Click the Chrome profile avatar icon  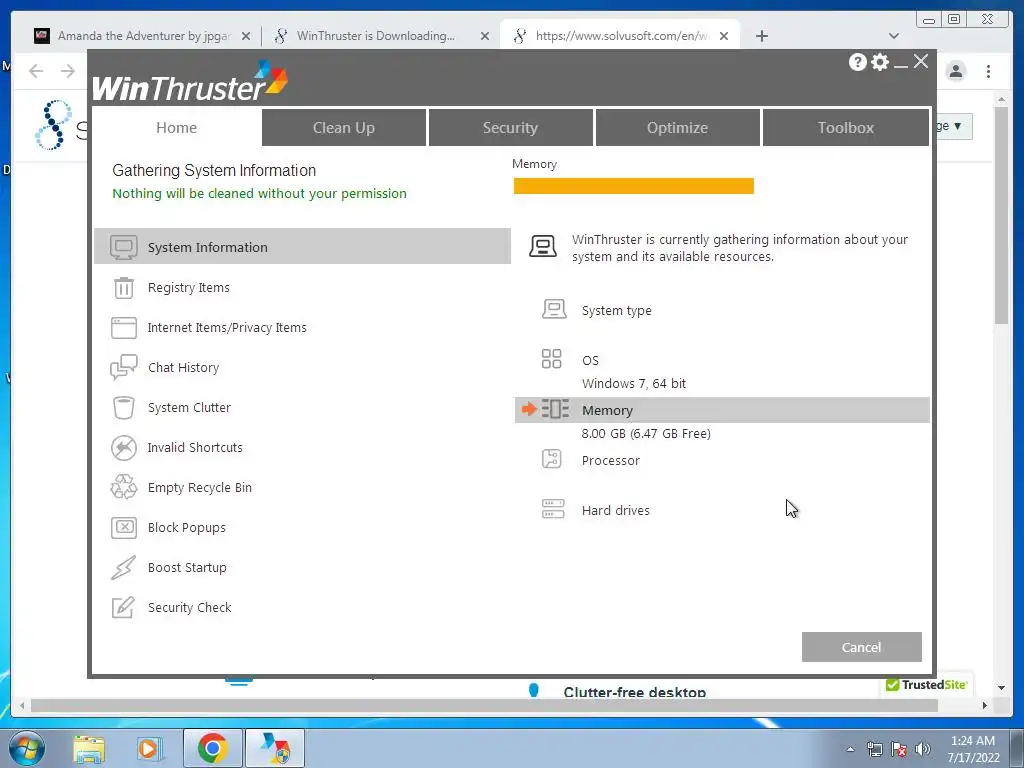[x=955, y=71]
